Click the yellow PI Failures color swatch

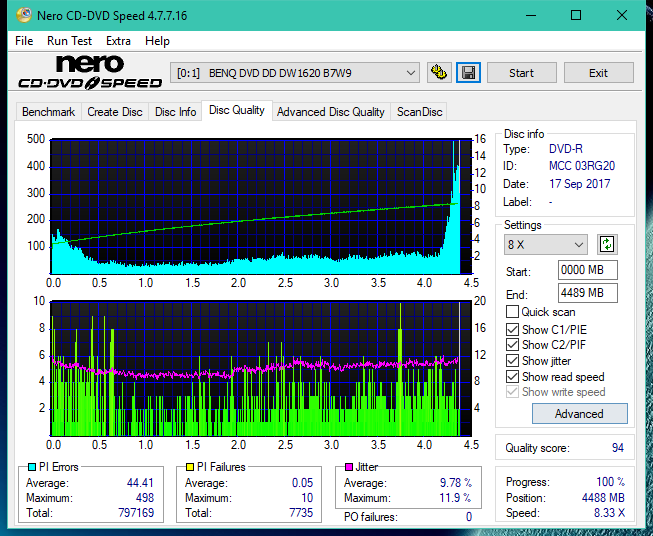click(x=190, y=467)
